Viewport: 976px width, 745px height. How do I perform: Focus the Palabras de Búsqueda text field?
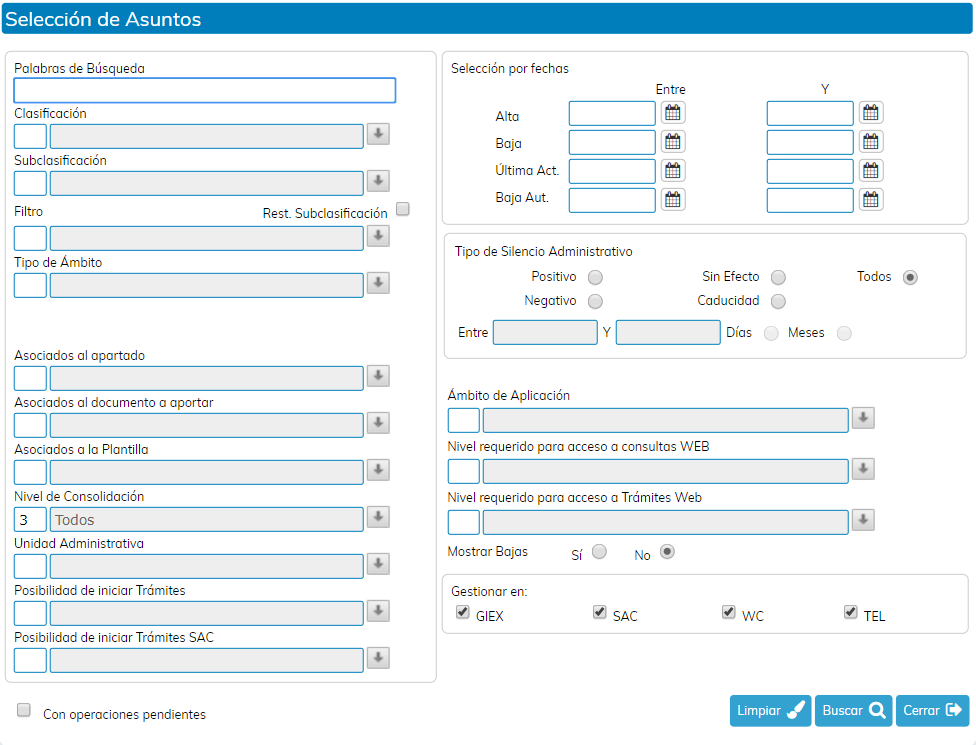[205, 91]
